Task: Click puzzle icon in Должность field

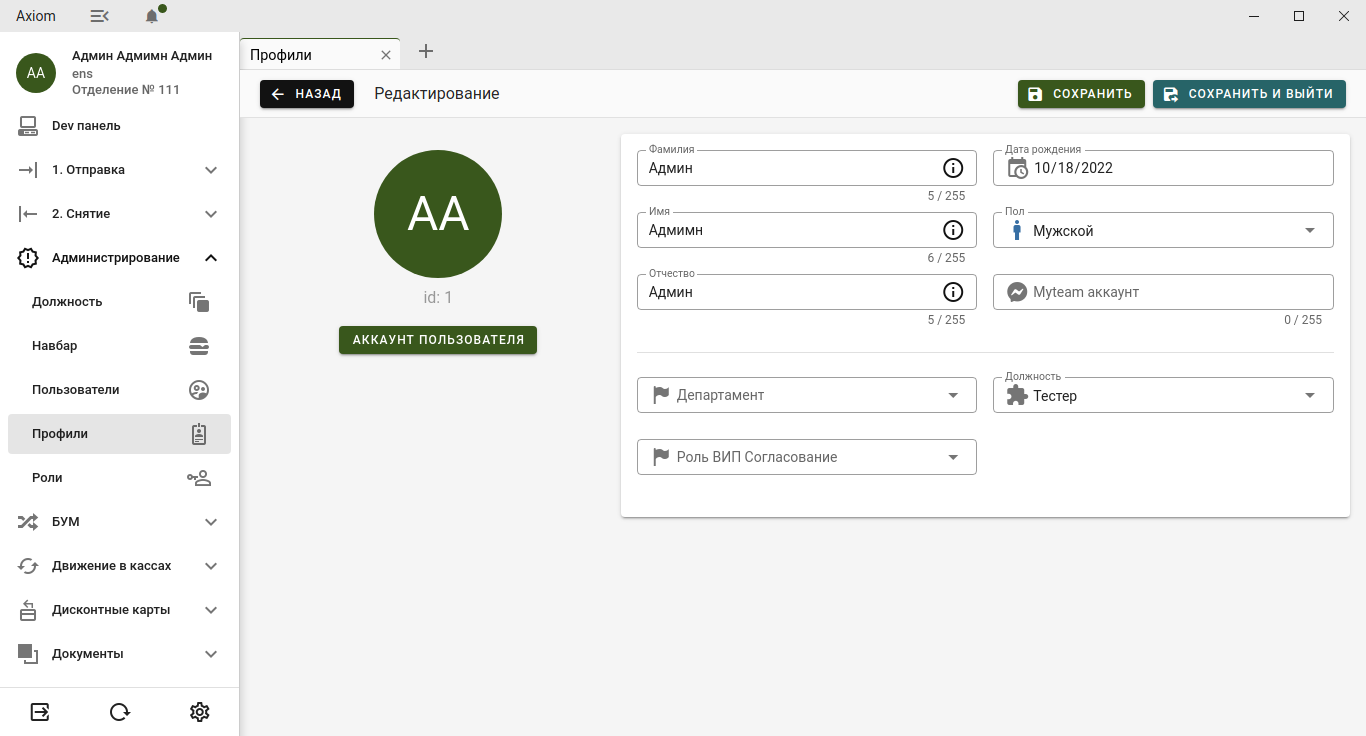Action: [x=1017, y=395]
